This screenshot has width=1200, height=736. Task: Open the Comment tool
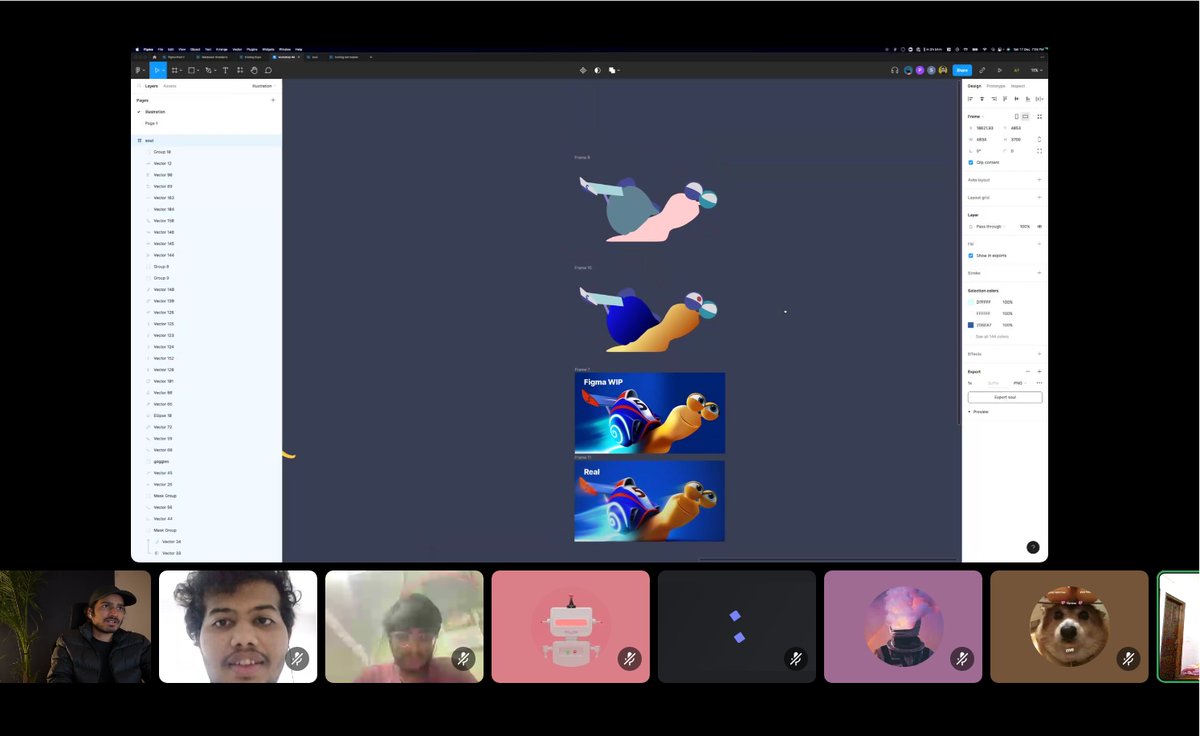point(269,70)
